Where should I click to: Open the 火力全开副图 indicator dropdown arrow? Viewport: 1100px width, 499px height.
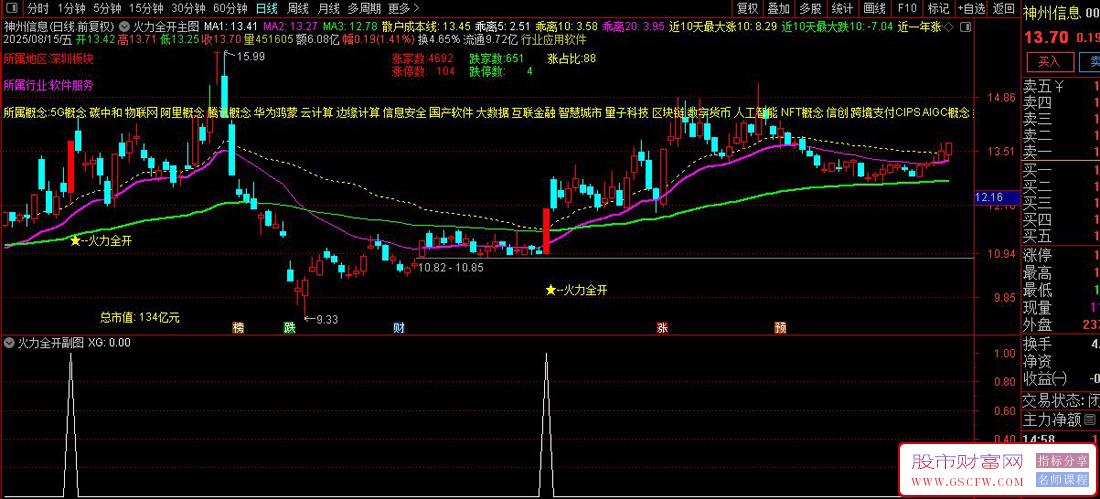pos(9,342)
